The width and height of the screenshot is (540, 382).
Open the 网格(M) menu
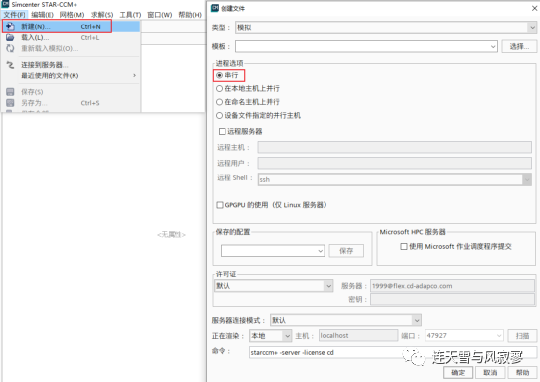pos(72,15)
